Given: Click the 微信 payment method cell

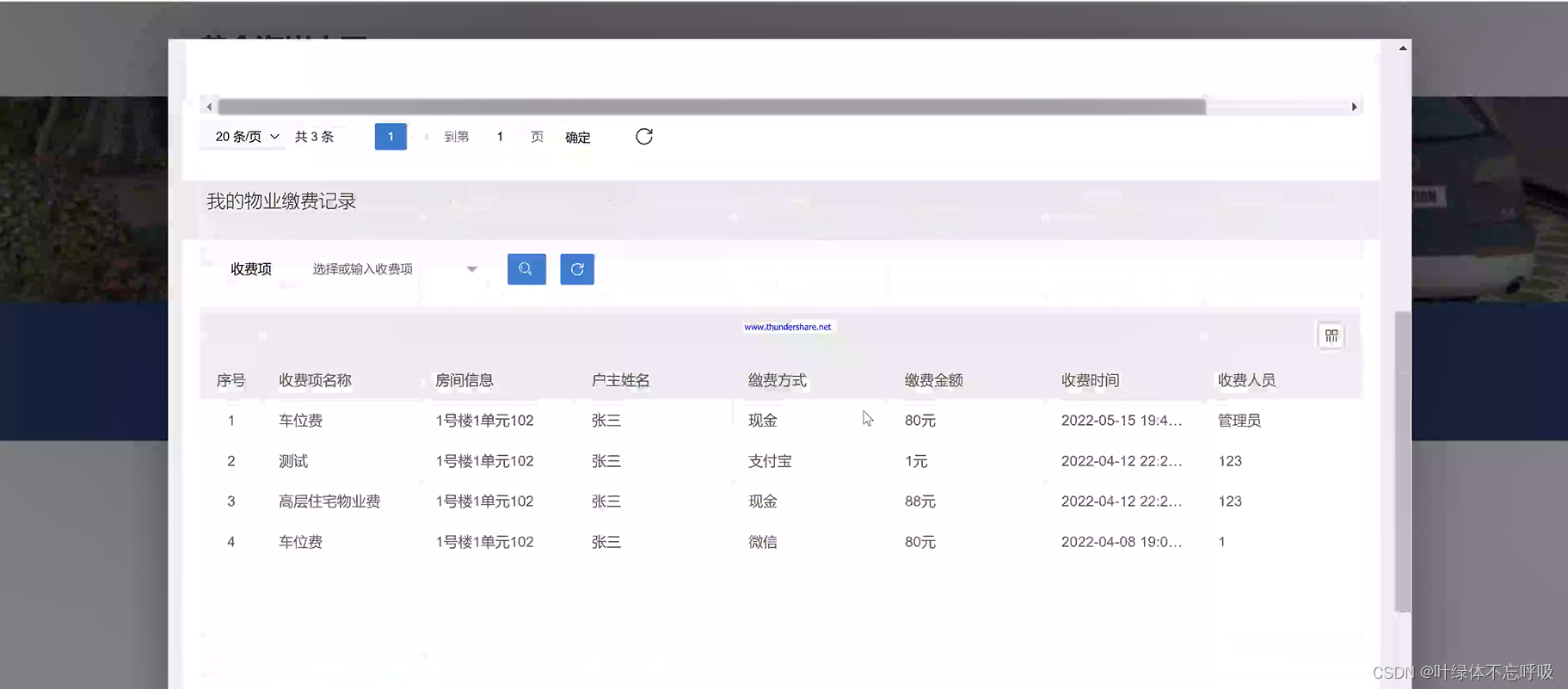Looking at the screenshot, I should (x=763, y=542).
